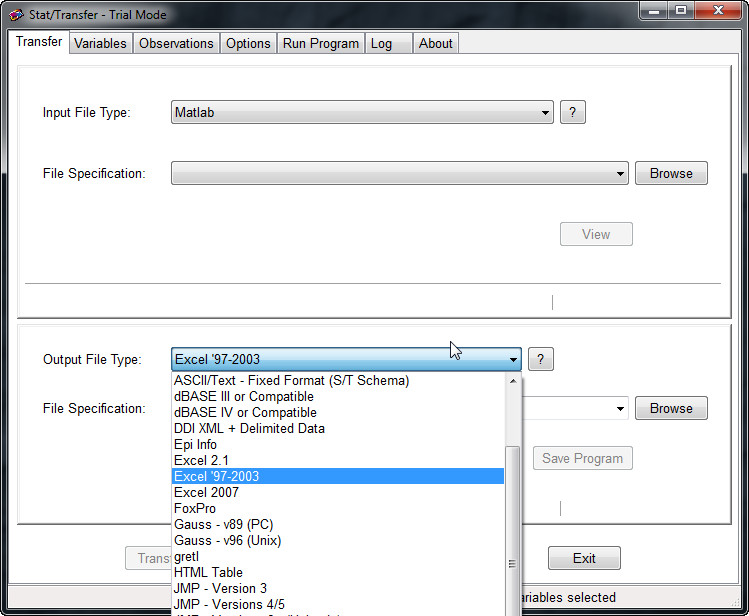Choose JMP - Versions 4/5
The height and width of the screenshot is (616, 749).
(338, 605)
